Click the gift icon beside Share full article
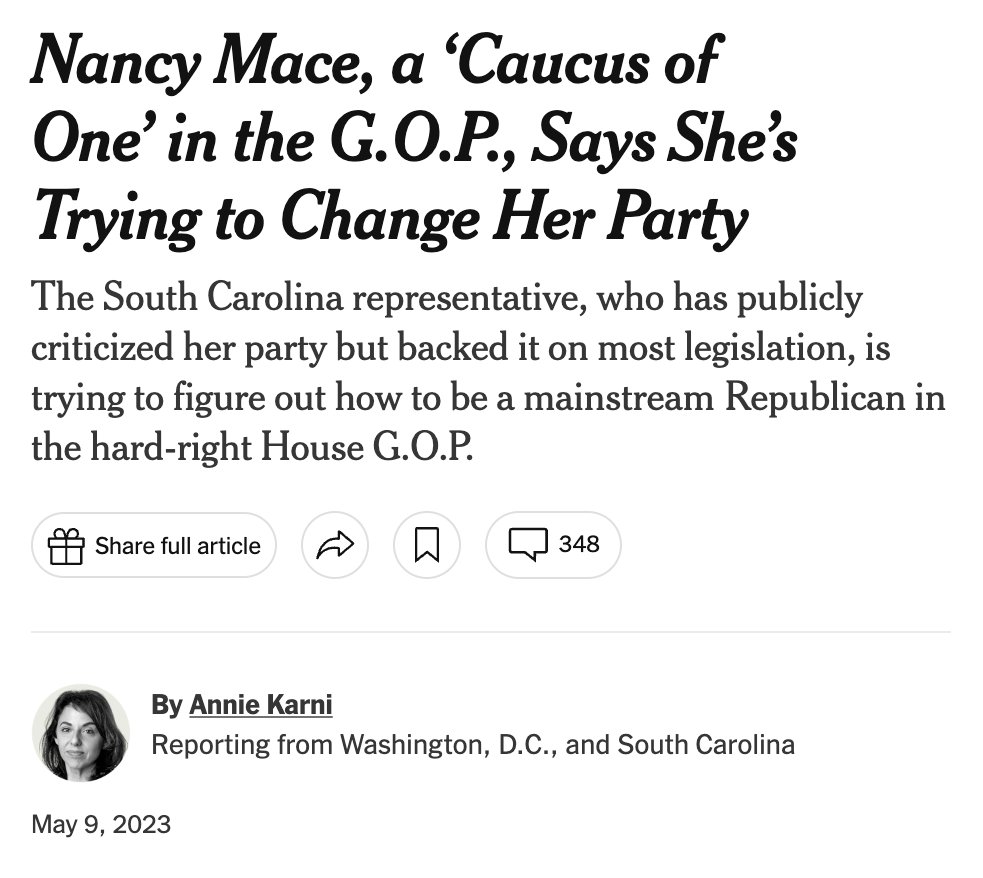 (66, 546)
